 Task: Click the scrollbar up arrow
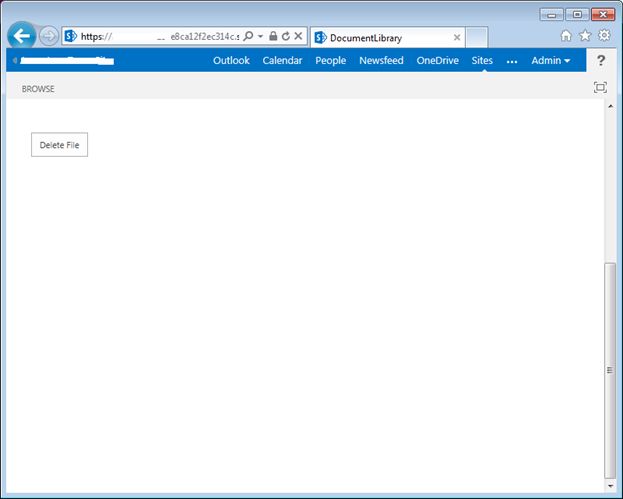610,106
